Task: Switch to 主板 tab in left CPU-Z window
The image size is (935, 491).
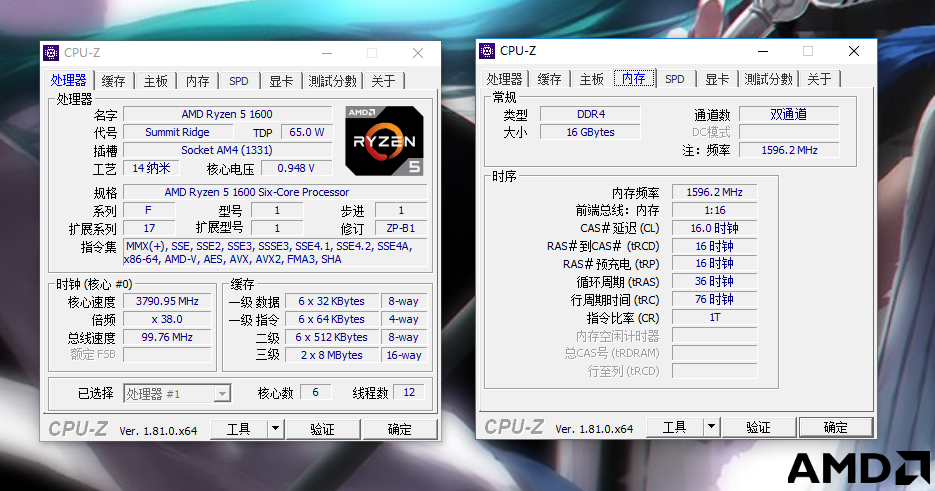Action: tap(156, 81)
